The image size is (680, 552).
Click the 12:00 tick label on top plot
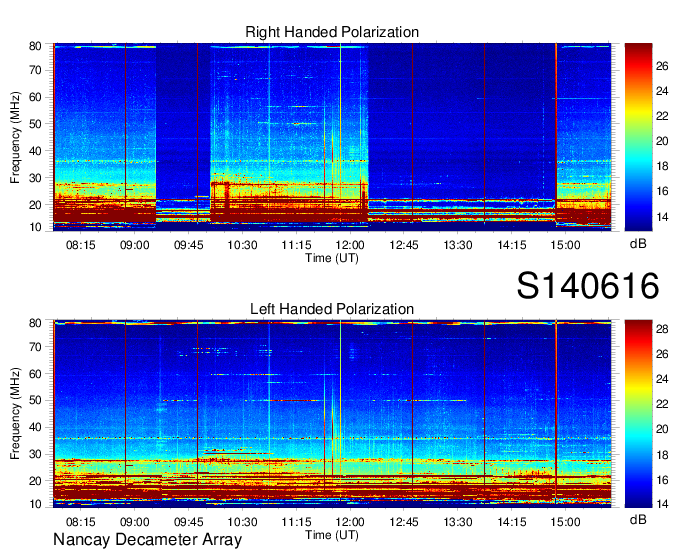[x=350, y=245]
